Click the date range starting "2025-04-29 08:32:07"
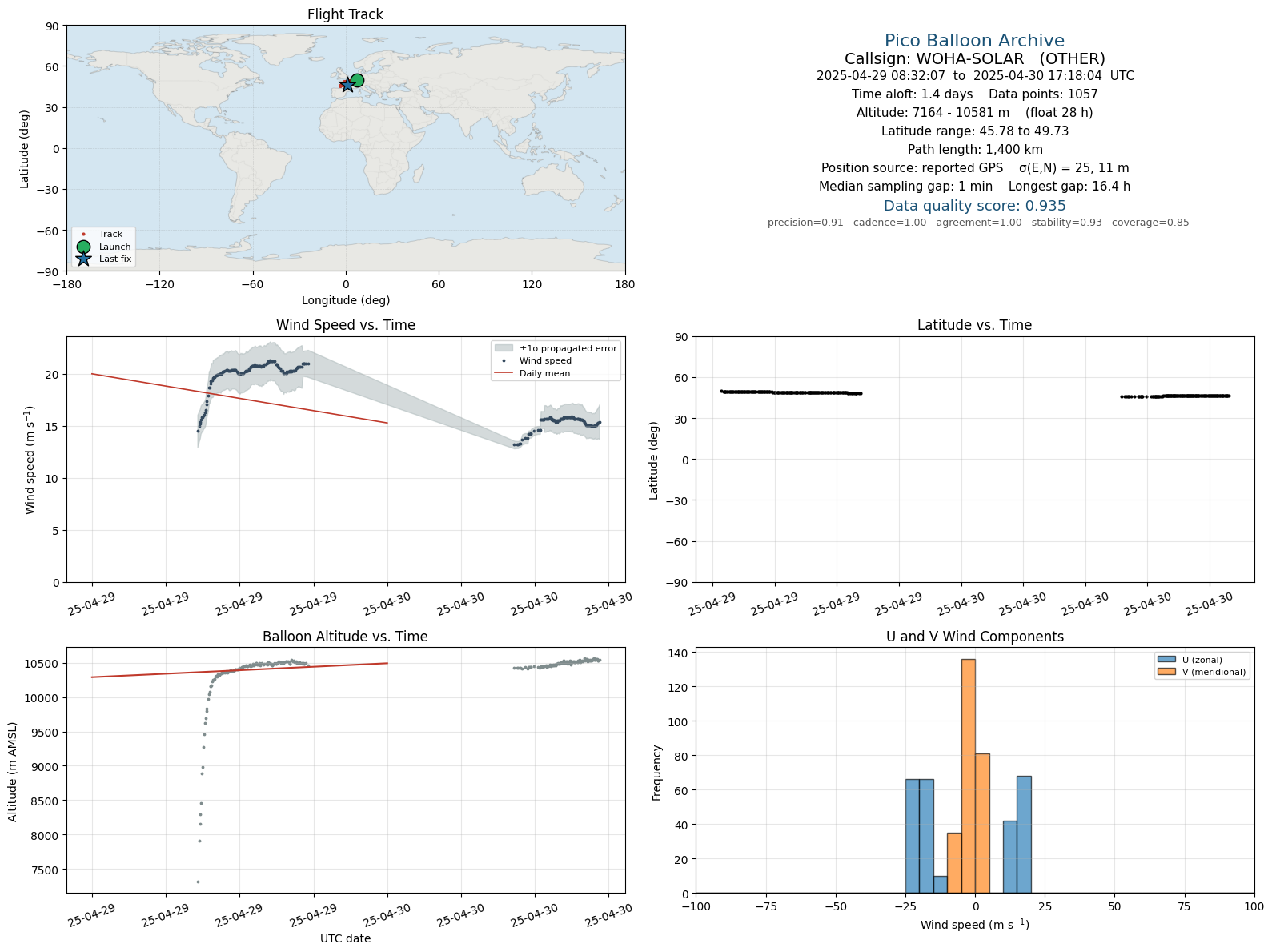Screen dimensions: 1272x952 coord(975,76)
